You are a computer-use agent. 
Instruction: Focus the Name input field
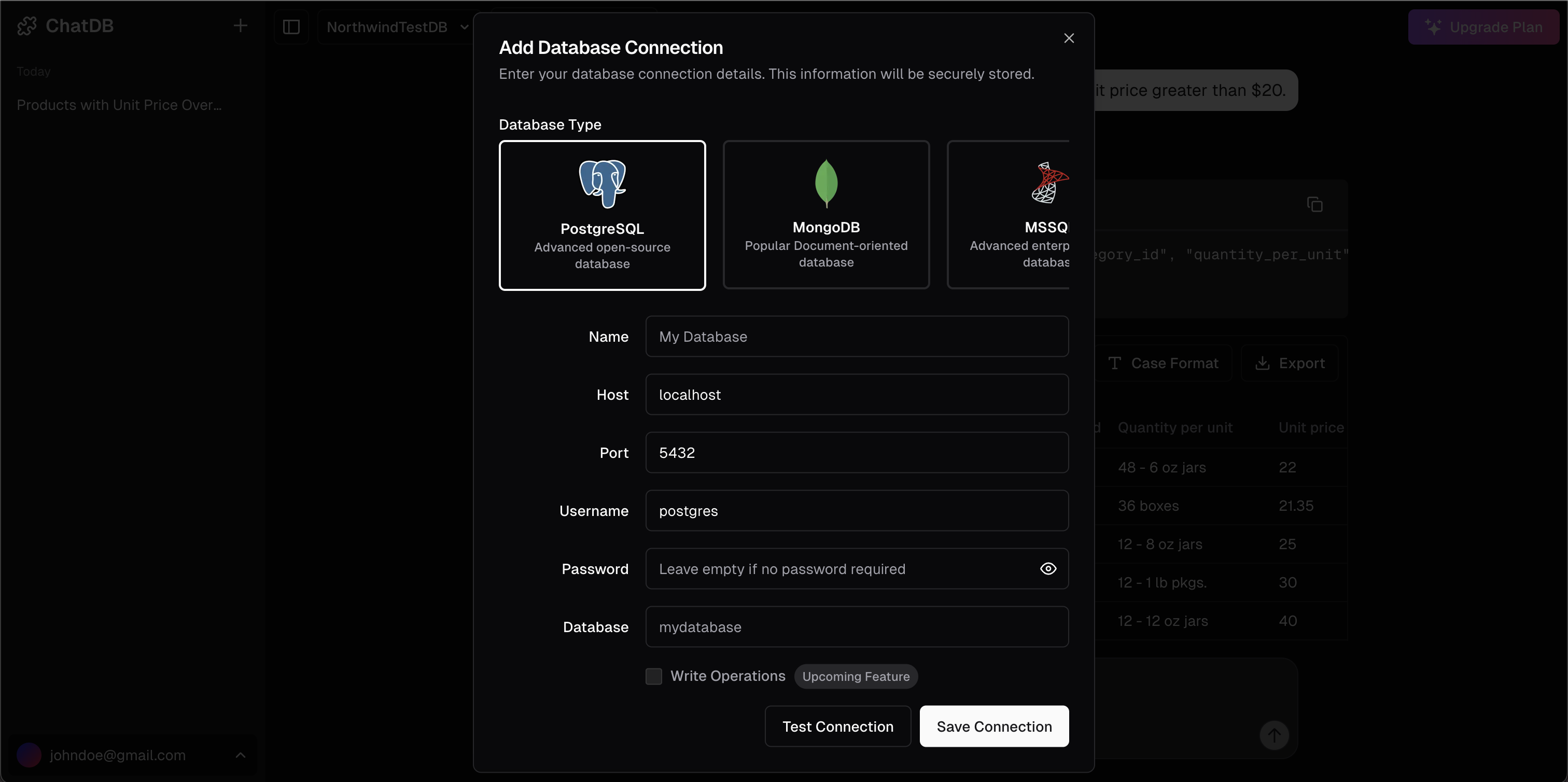pyautogui.click(x=857, y=337)
